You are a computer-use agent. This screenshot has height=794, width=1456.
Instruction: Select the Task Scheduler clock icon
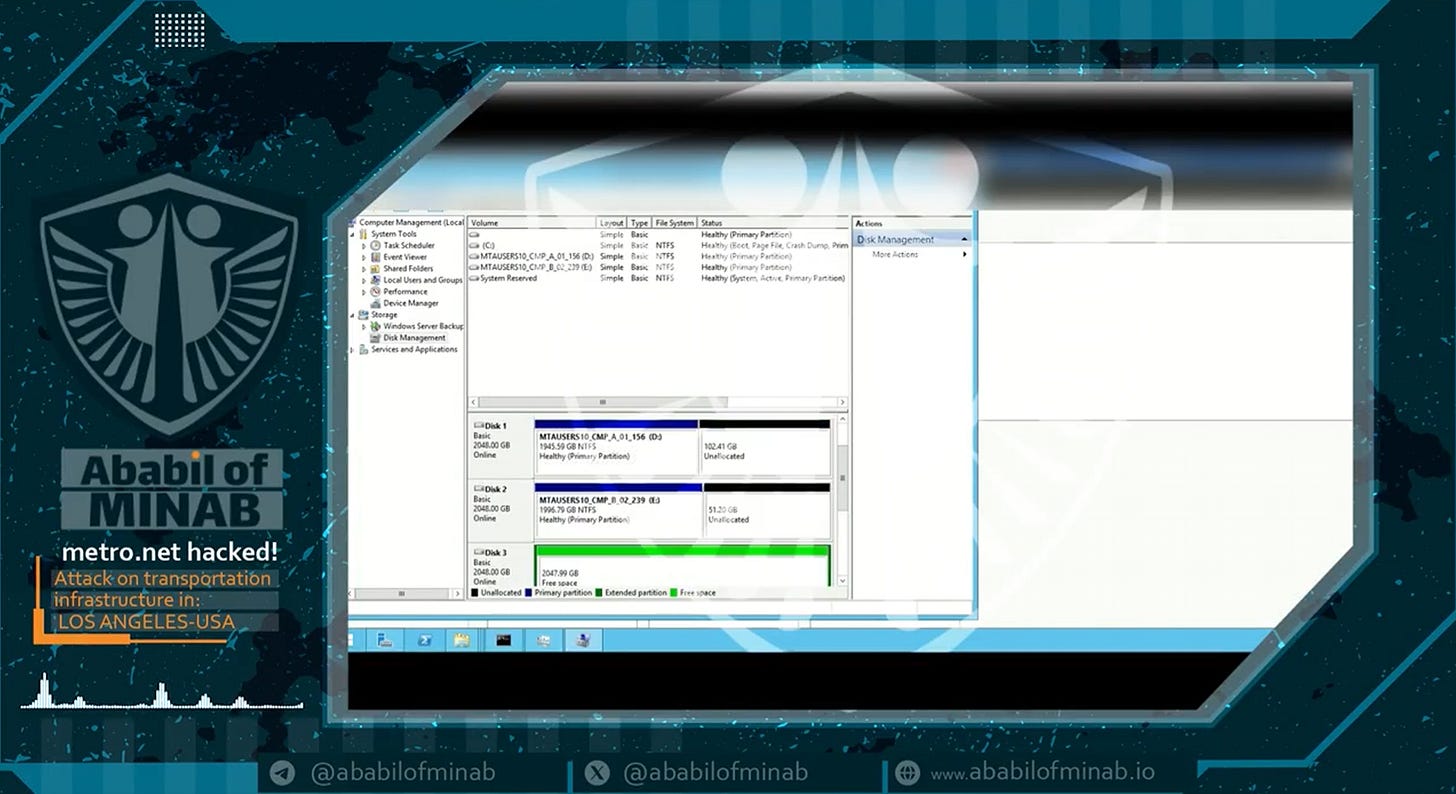[376, 245]
